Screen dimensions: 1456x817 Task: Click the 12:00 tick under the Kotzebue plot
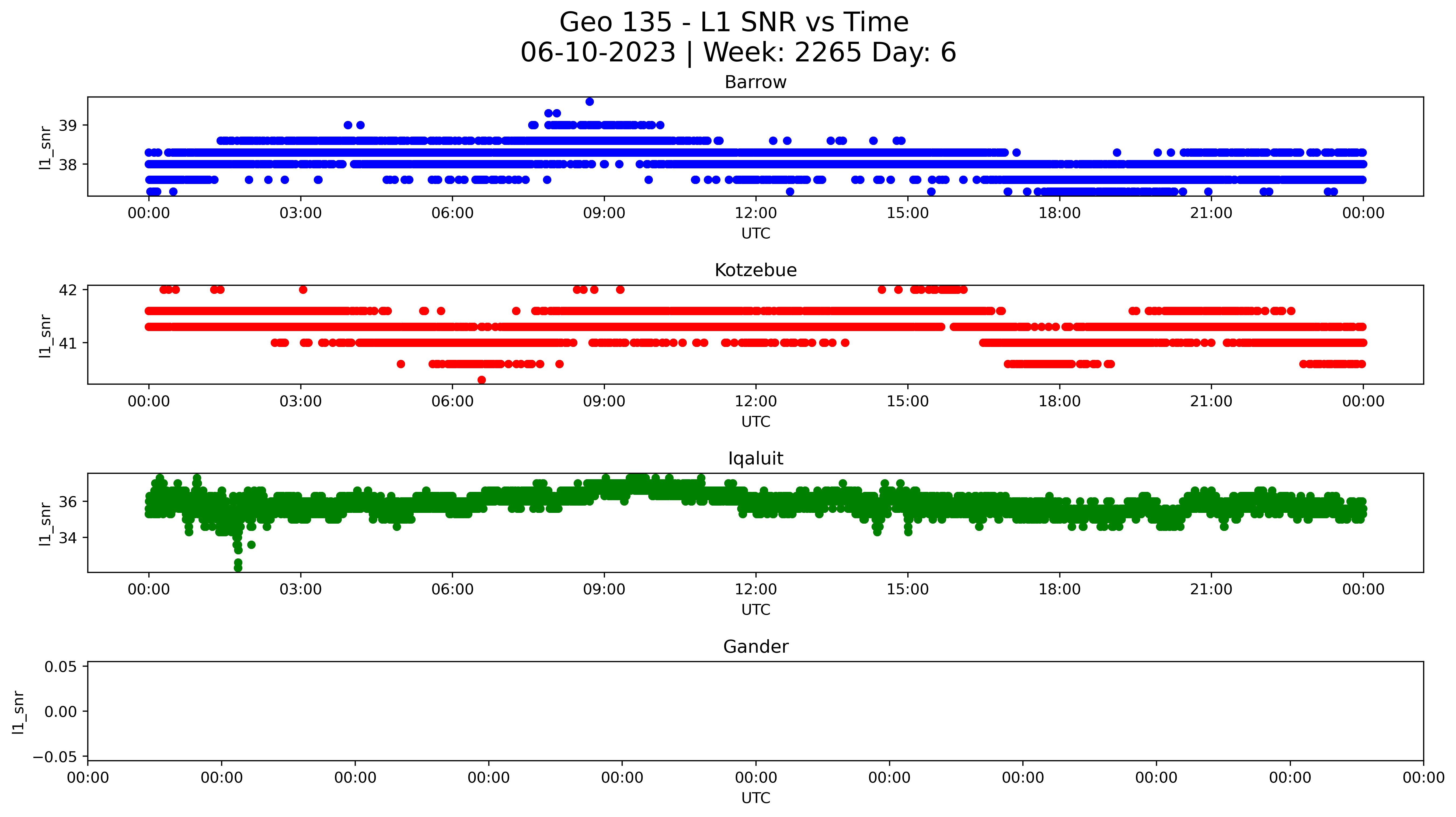(756, 401)
